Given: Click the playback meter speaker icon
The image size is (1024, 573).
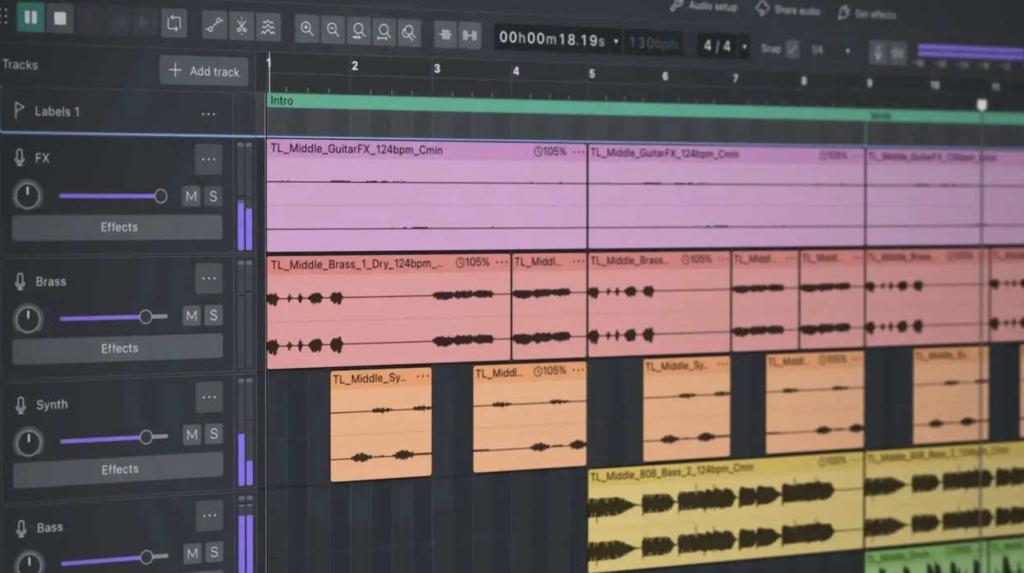Looking at the screenshot, I should pos(898,53).
